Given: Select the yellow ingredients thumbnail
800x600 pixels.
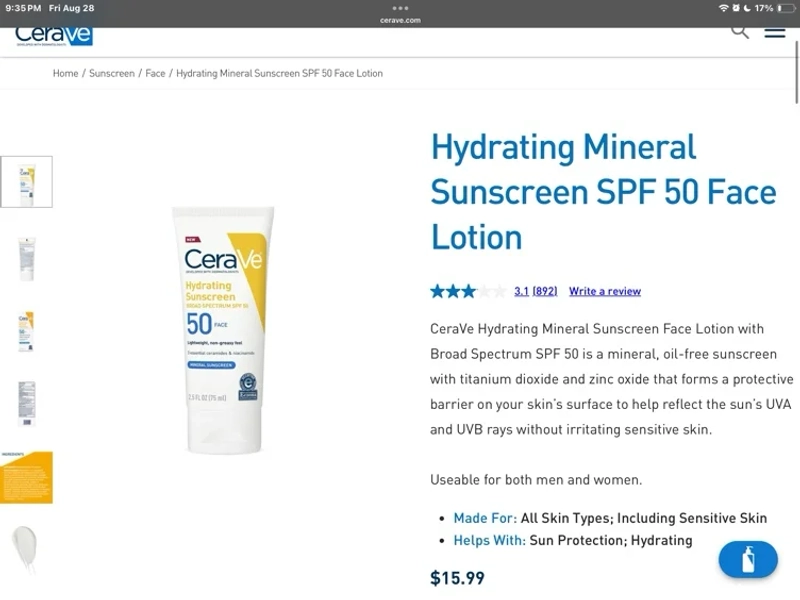Looking at the screenshot, I should coord(27,478).
